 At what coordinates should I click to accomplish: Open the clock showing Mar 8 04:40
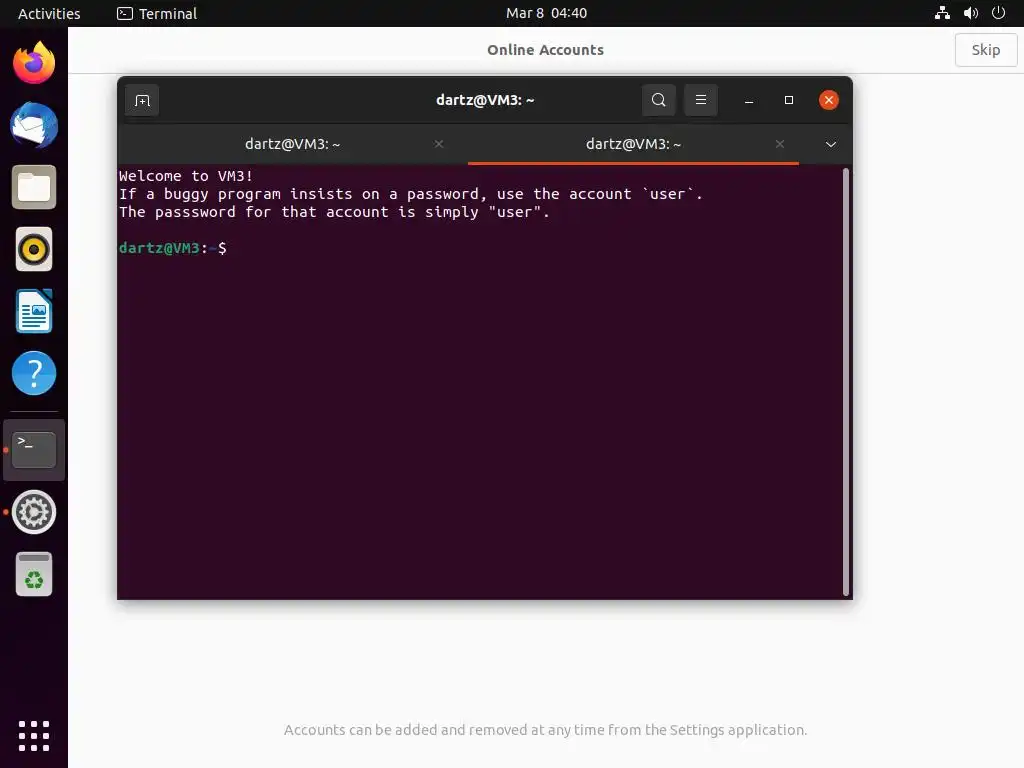click(x=546, y=13)
